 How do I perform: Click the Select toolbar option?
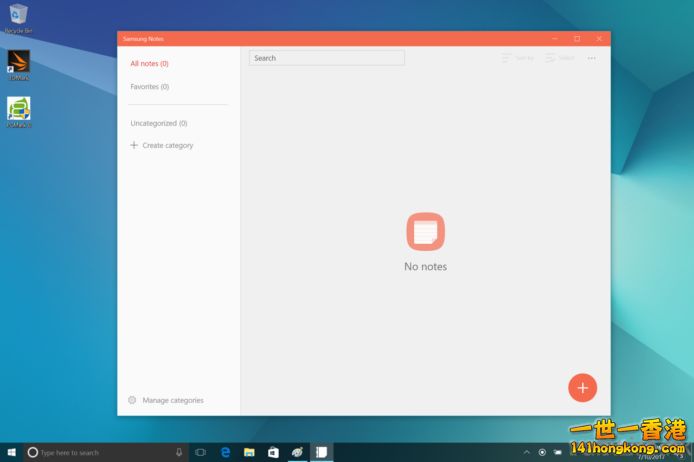[560, 58]
